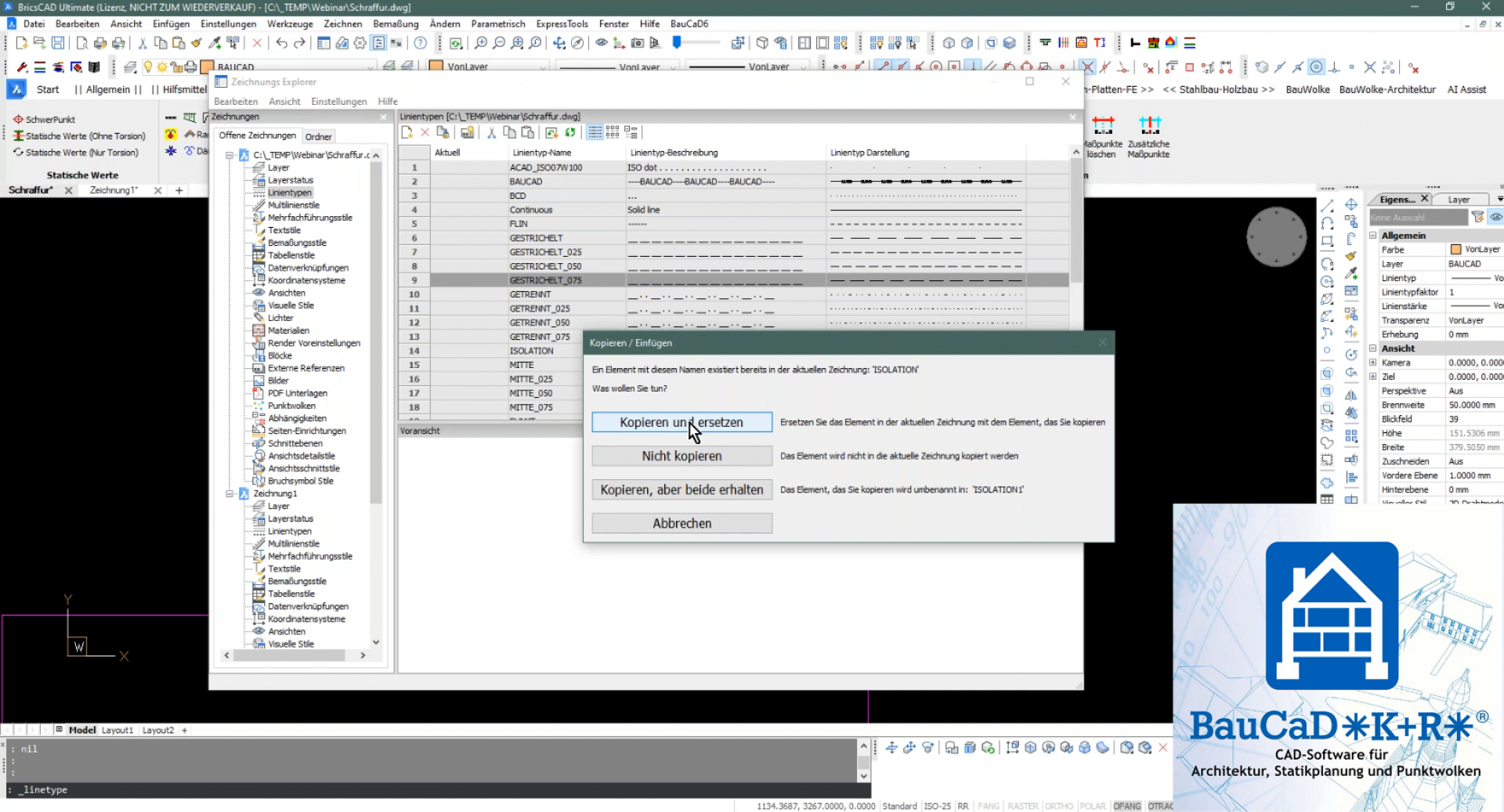Toggle the eye icon in properties panel
This screenshot has width=1504, height=812.
[1495, 217]
